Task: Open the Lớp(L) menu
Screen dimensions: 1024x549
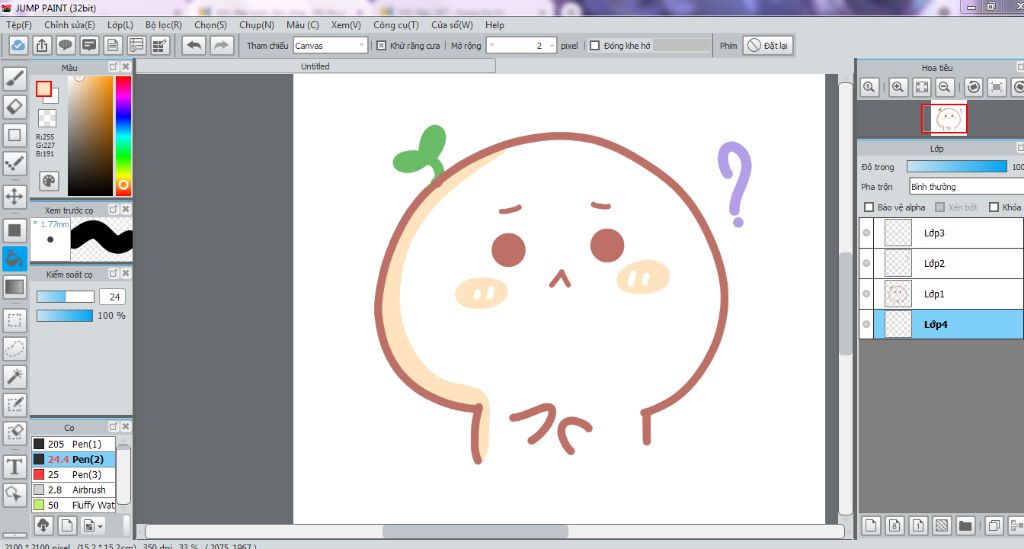Action: coord(120,25)
